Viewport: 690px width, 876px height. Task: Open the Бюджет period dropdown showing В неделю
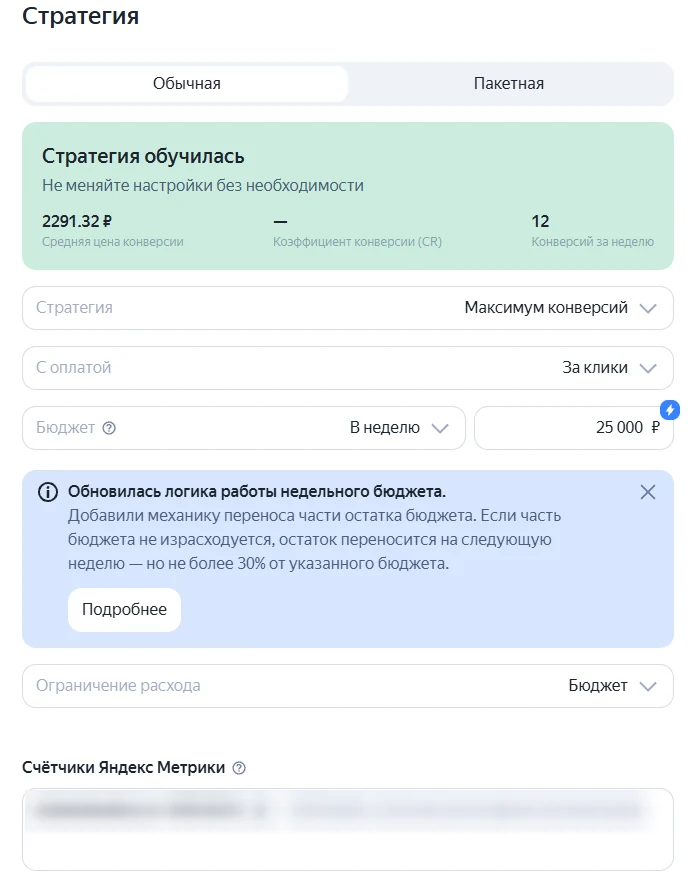pos(244,428)
